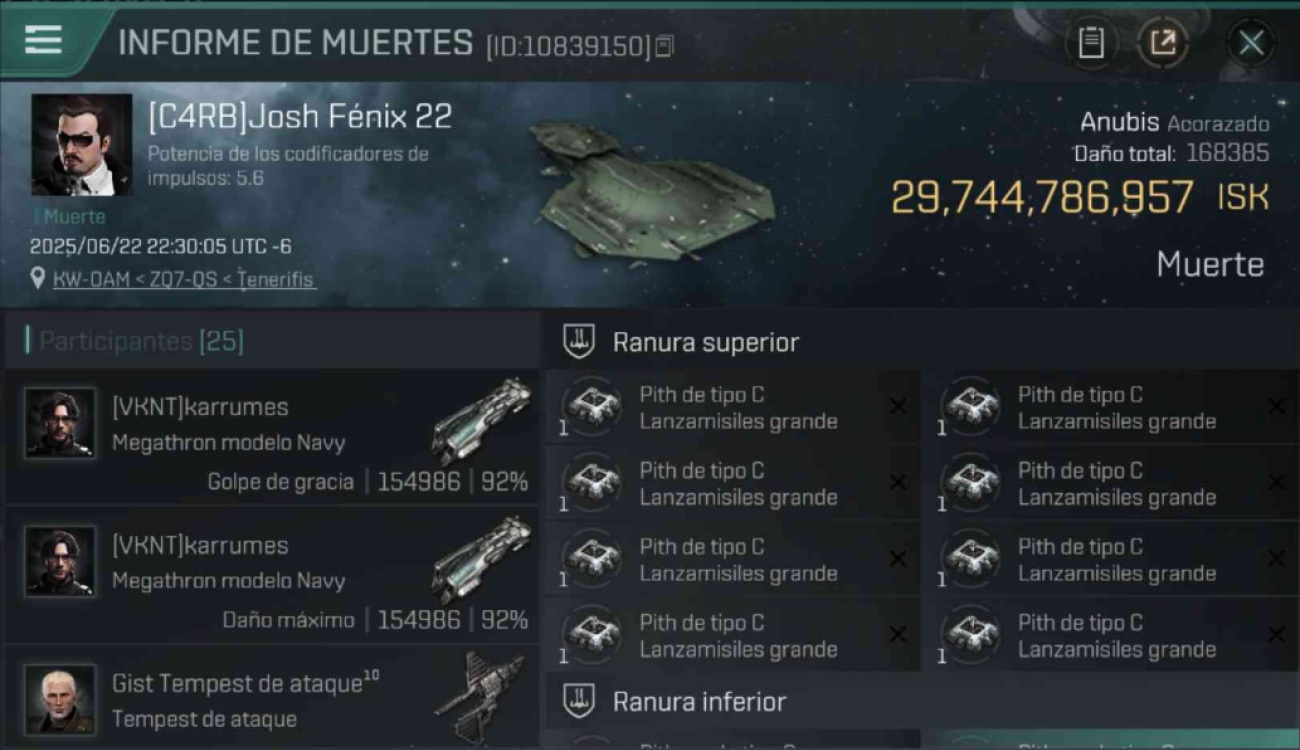Click the clipboard report icon
Screen dimensions: 1300x750
tap(1091, 43)
